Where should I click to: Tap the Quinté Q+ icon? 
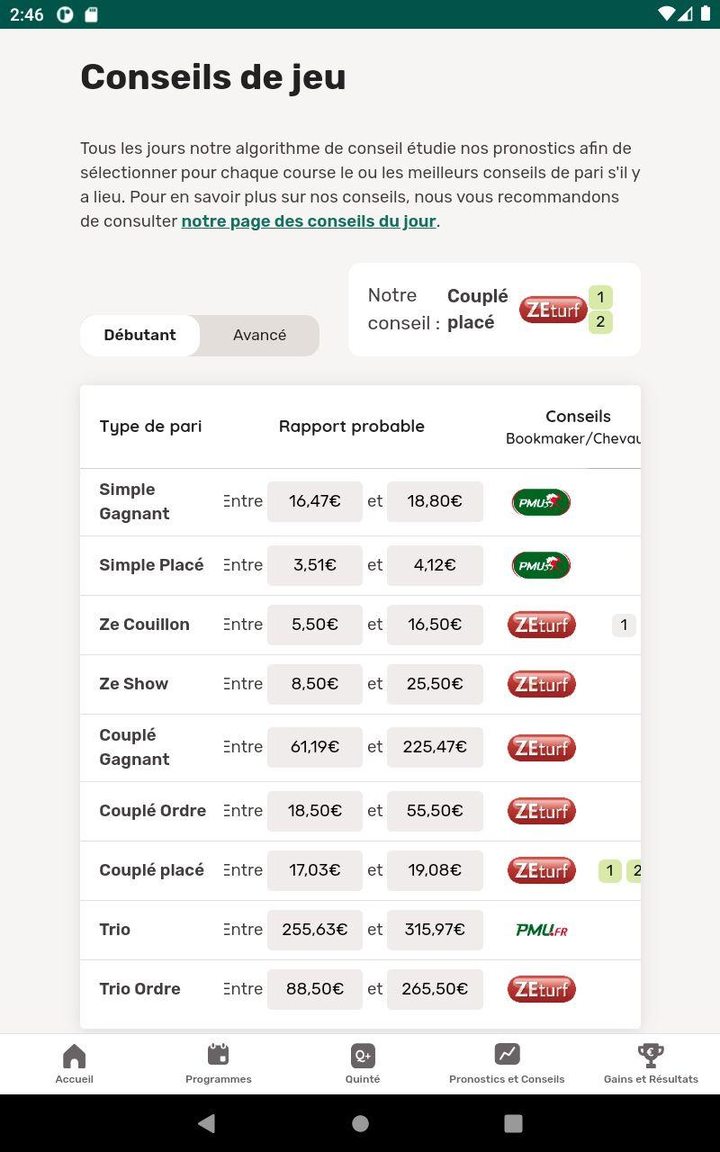pos(362,1056)
